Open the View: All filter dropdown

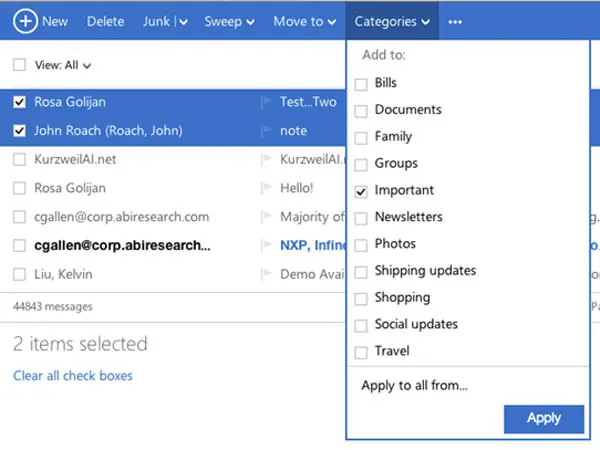63,65
